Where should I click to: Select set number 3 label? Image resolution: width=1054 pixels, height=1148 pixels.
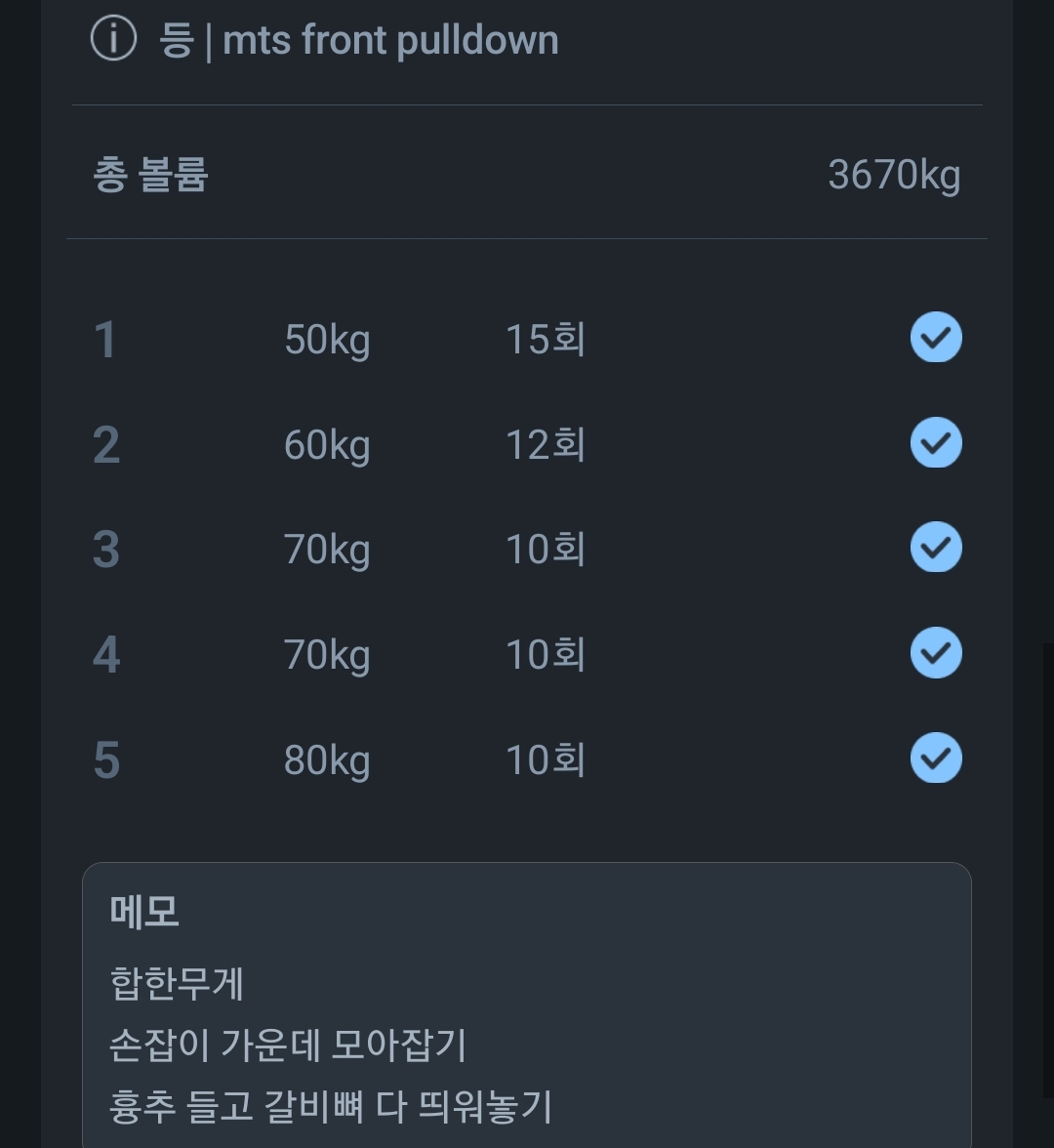[107, 548]
